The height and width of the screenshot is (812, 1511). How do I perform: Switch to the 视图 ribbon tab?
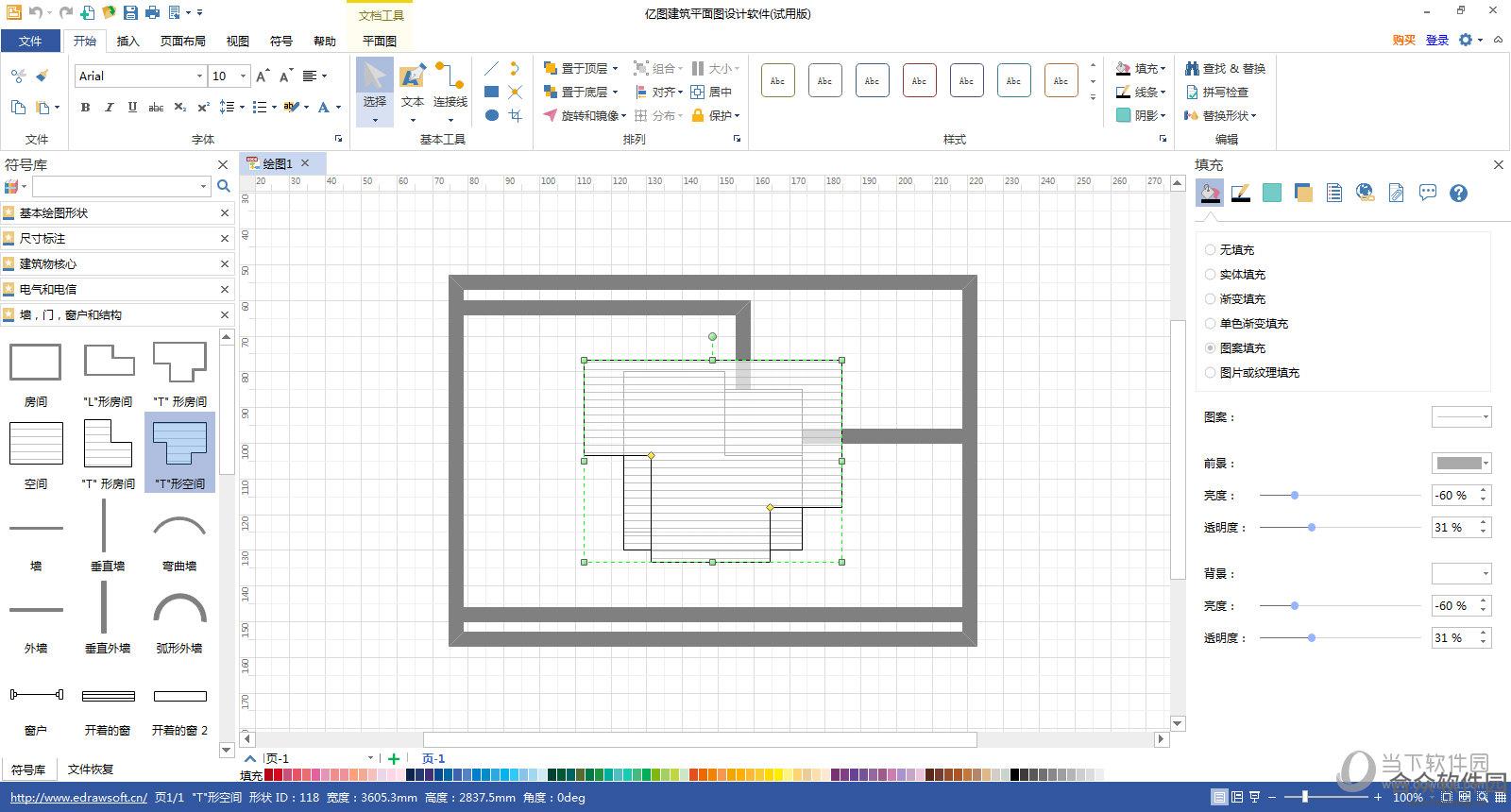[x=238, y=41]
